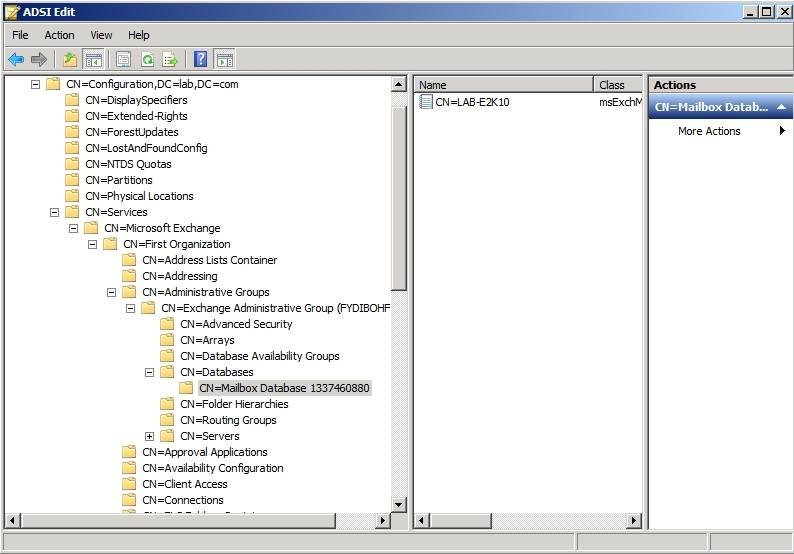This screenshot has height=554, width=794.
Task: Collapse the CN=Microsoft Exchange node
Action: coord(73,228)
